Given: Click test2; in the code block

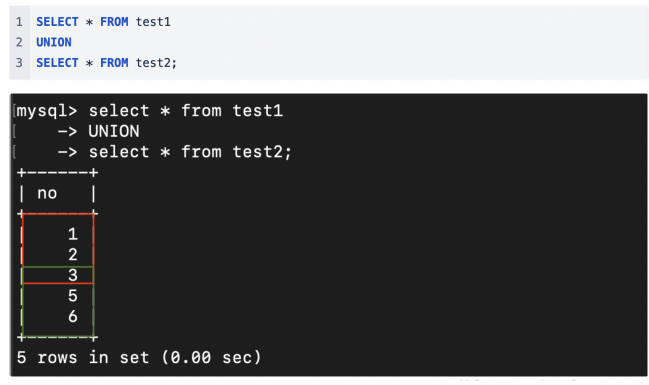Looking at the screenshot, I should coord(156,63).
